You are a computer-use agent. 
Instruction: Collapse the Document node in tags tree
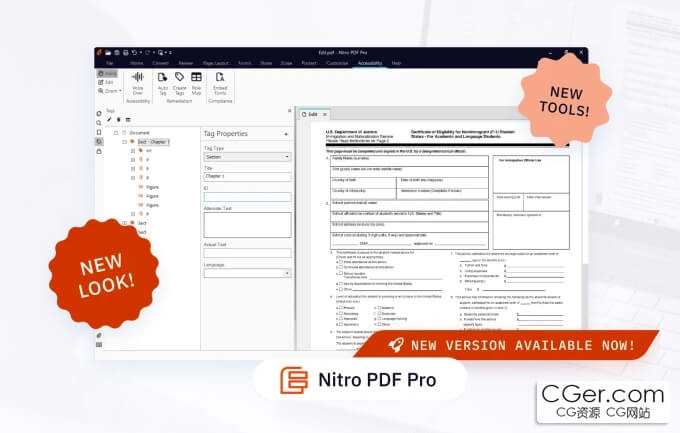[116, 133]
